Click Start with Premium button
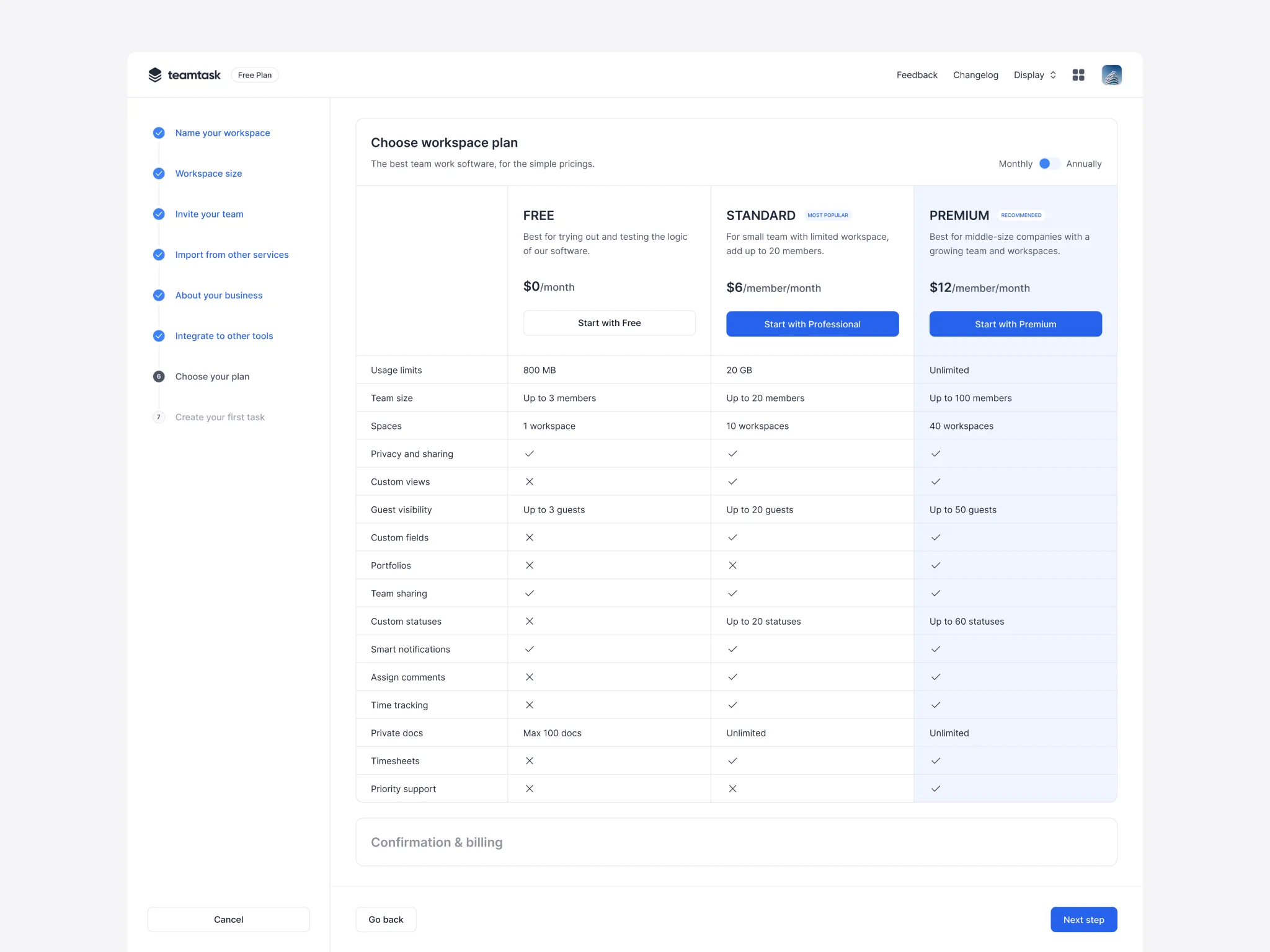 point(1015,324)
